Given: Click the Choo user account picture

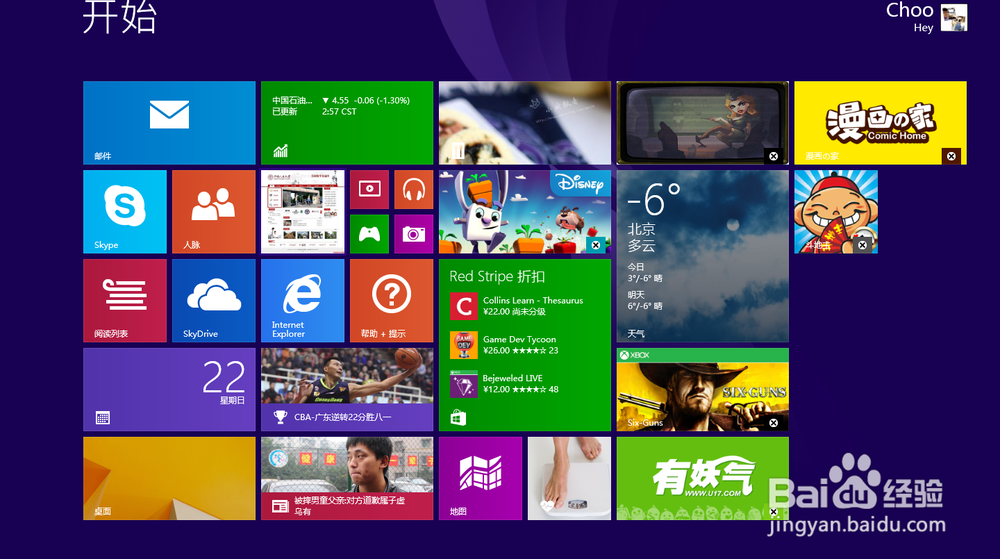Looking at the screenshot, I should pyautogui.click(x=954, y=18).
